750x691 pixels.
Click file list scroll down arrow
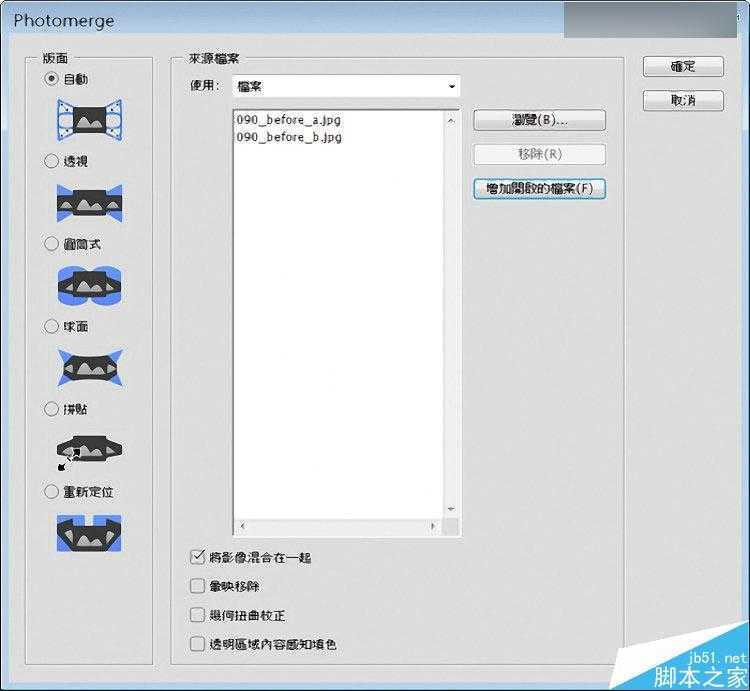pos(451,509)
